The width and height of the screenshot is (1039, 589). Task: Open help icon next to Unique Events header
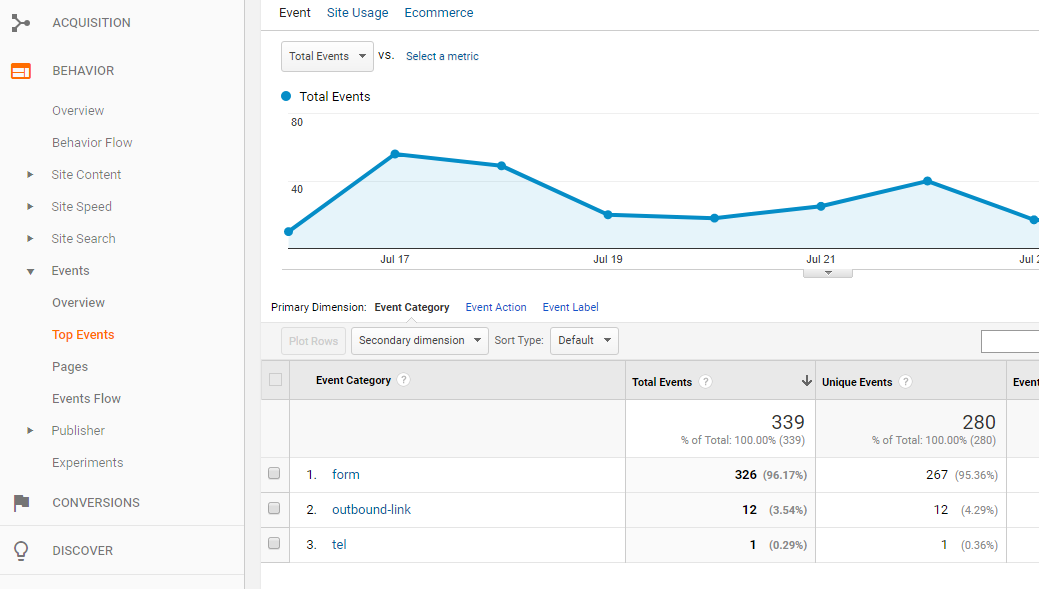(906, 382)
